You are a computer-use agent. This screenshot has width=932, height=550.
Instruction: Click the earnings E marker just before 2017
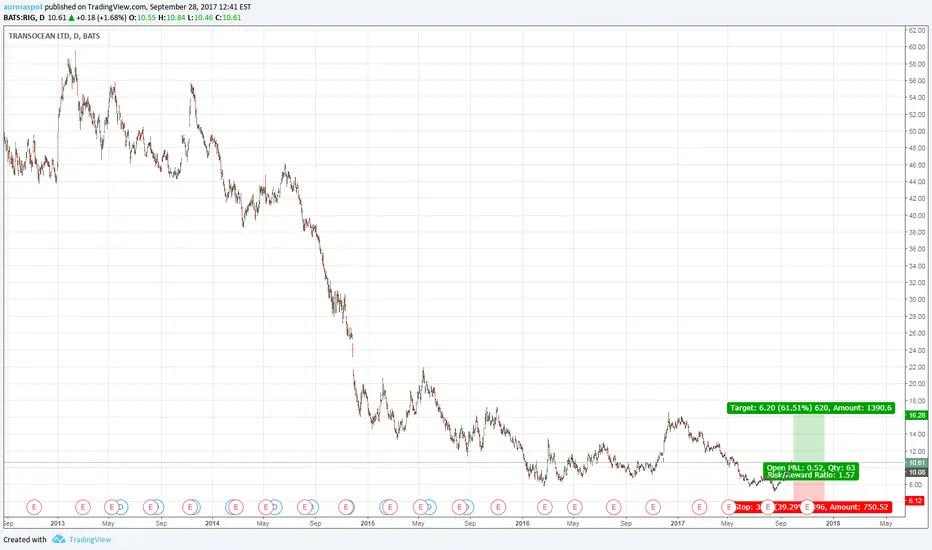[x=653, y=507]
